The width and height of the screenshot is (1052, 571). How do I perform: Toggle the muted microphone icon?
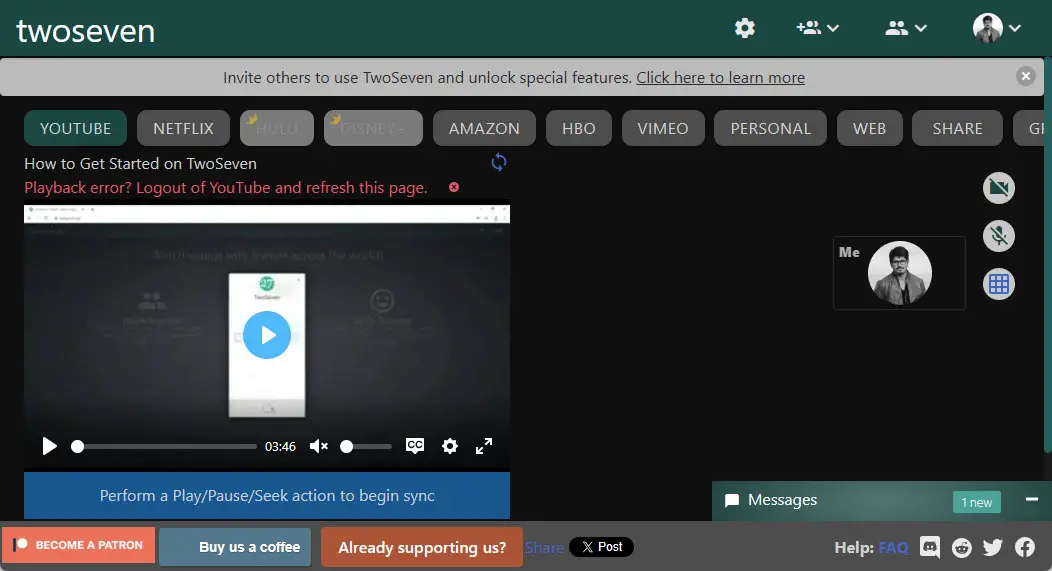point(998,236)
